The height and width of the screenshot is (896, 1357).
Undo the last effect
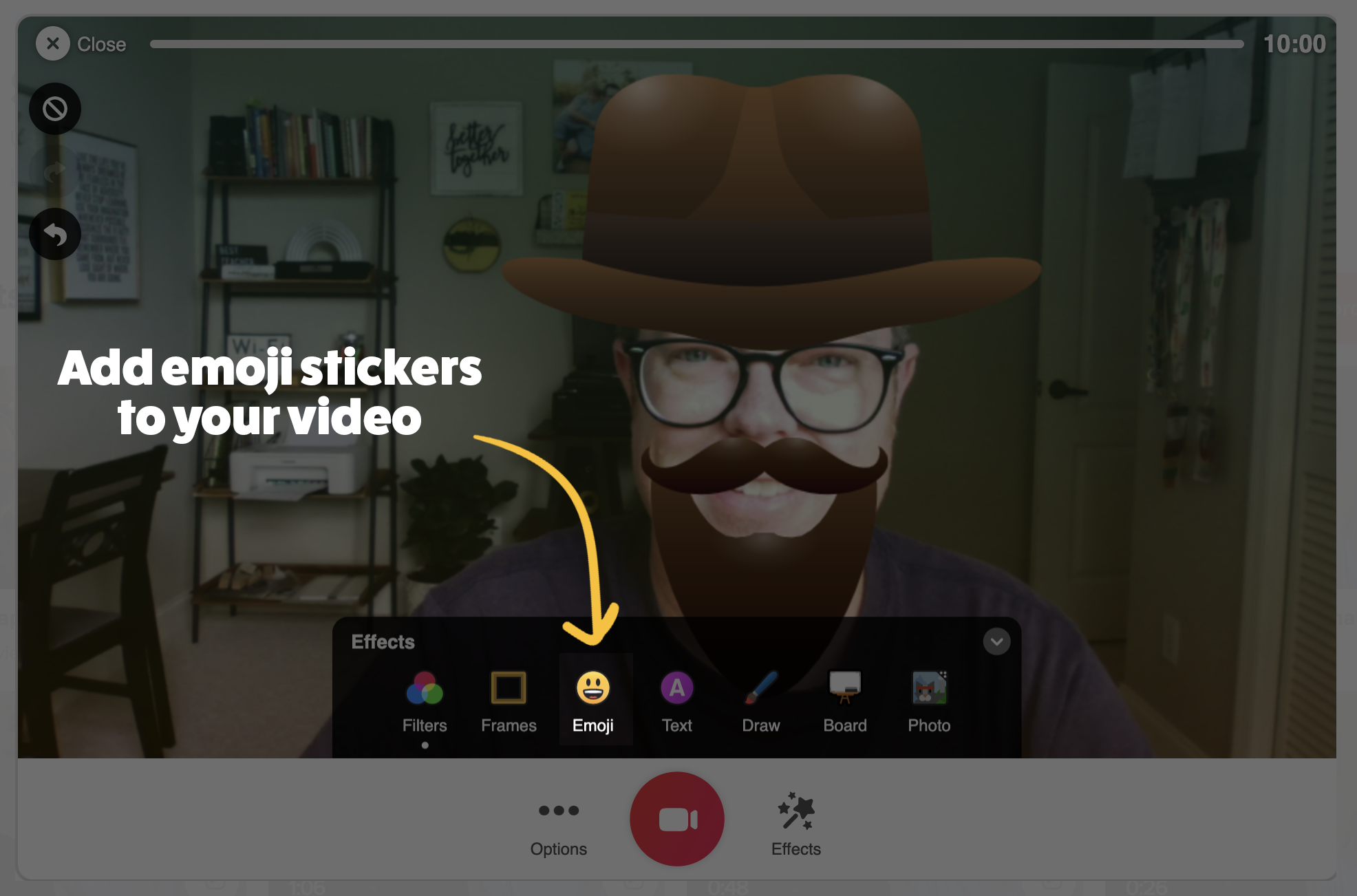point(55,235)
